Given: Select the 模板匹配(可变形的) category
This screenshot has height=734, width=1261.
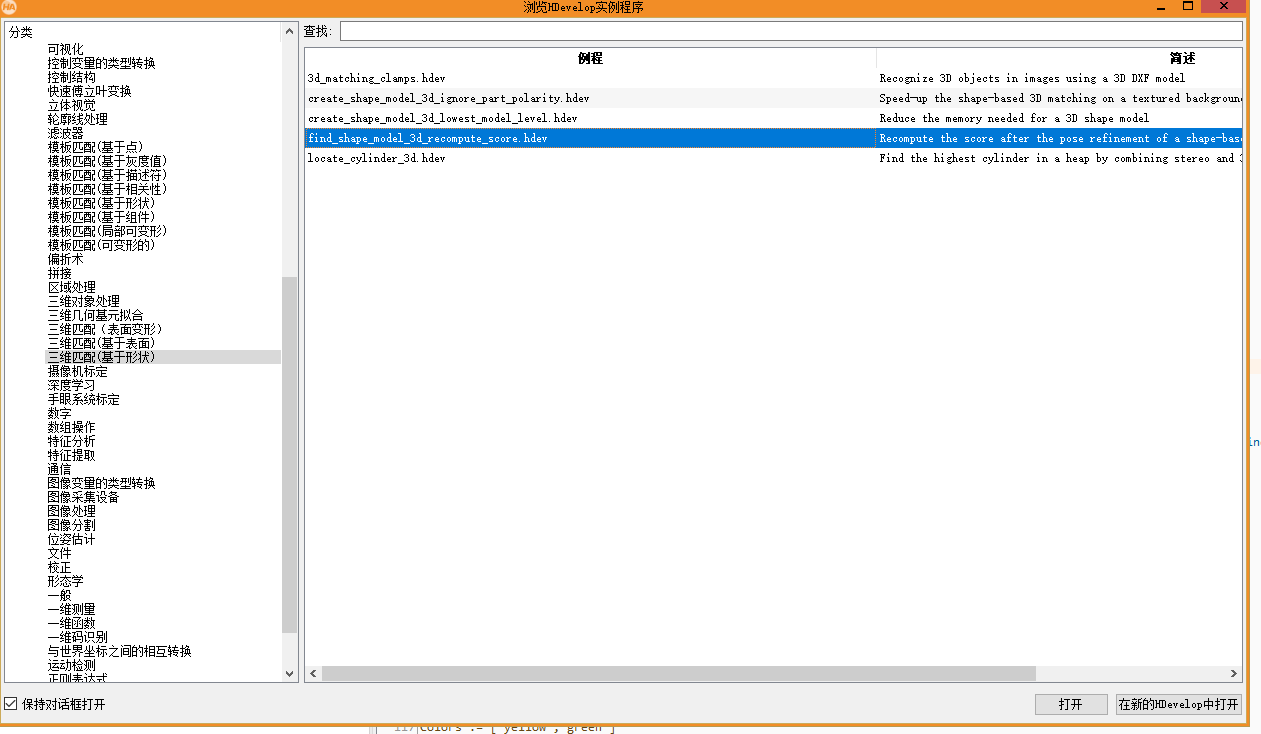Looking at the screenshot, I should (x=101, y=245).
